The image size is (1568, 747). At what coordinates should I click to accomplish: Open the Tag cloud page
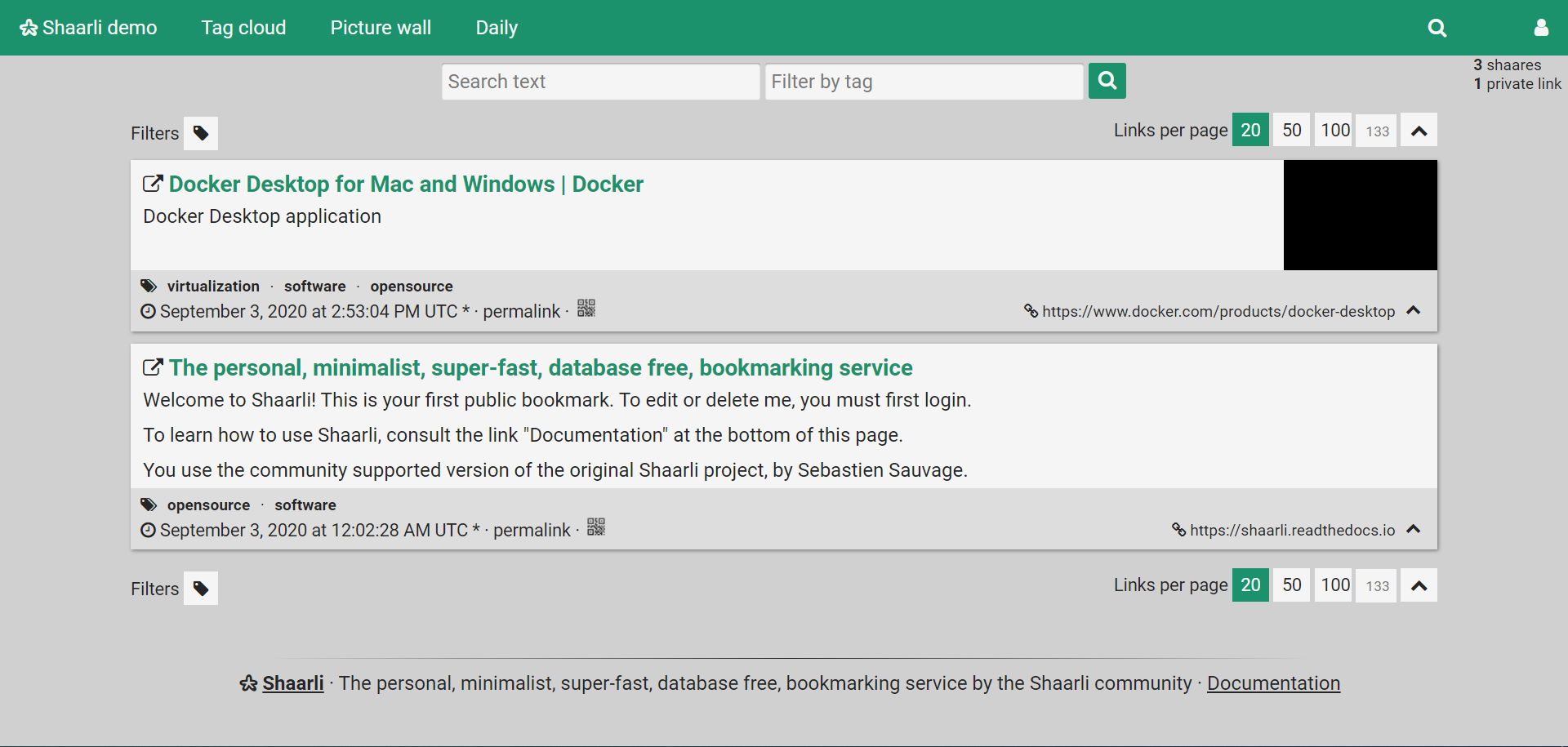click(x=243, y=28)
